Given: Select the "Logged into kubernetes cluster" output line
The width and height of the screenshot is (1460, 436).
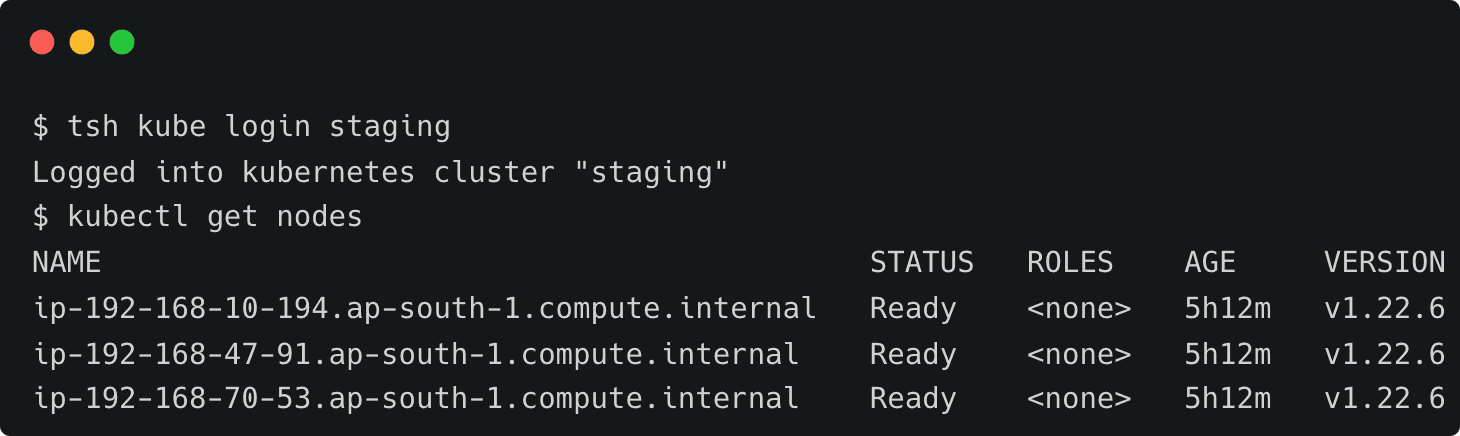Looking at the screenshot, I should point(380,172).
